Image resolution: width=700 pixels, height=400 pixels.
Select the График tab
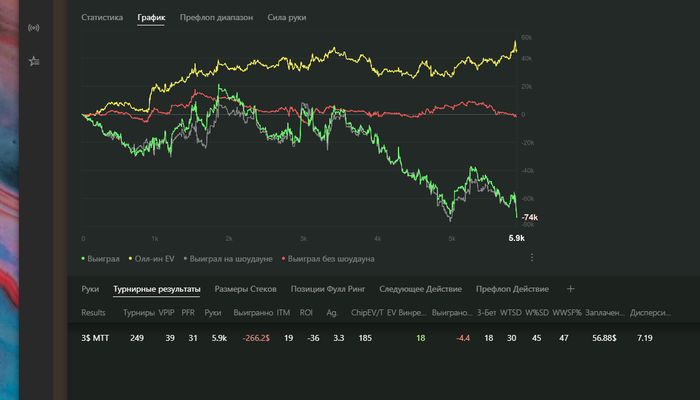tap(151, 18)
